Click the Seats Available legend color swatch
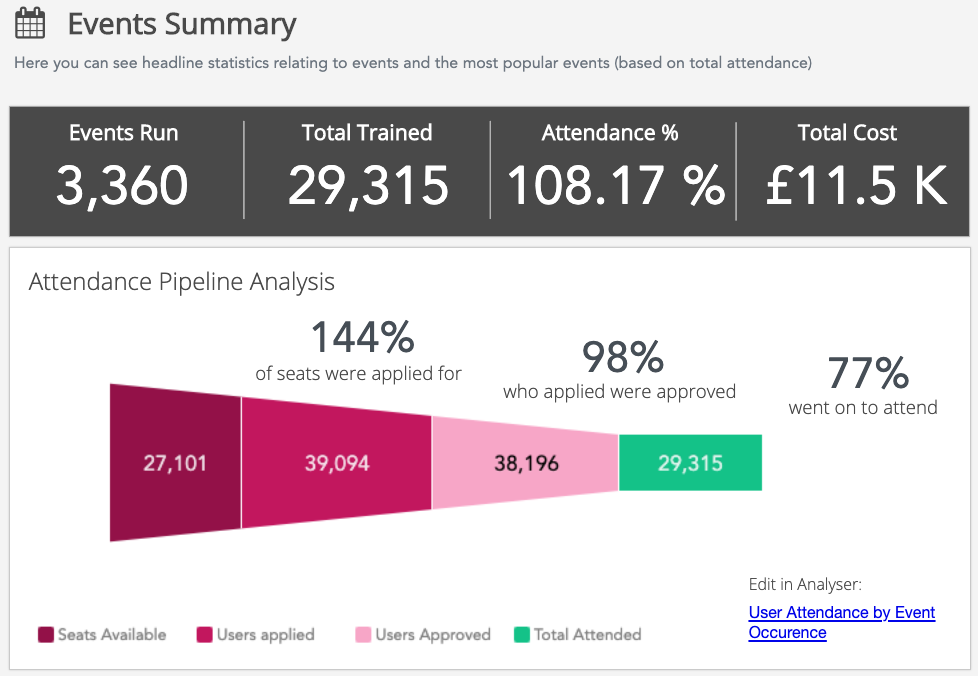Viewport: 978px width, 676px height. click(45, 634)
